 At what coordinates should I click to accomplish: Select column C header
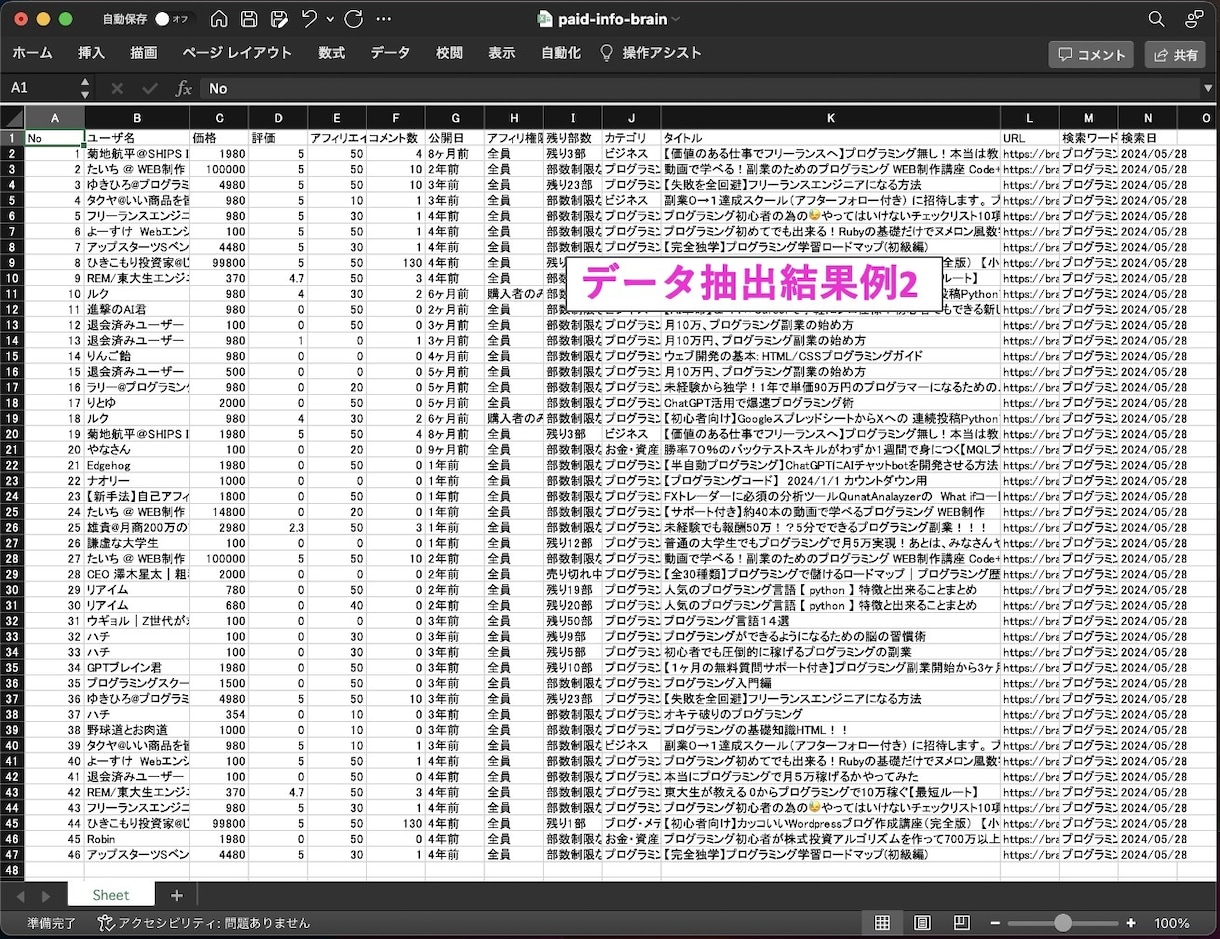[x=219, y=118]
